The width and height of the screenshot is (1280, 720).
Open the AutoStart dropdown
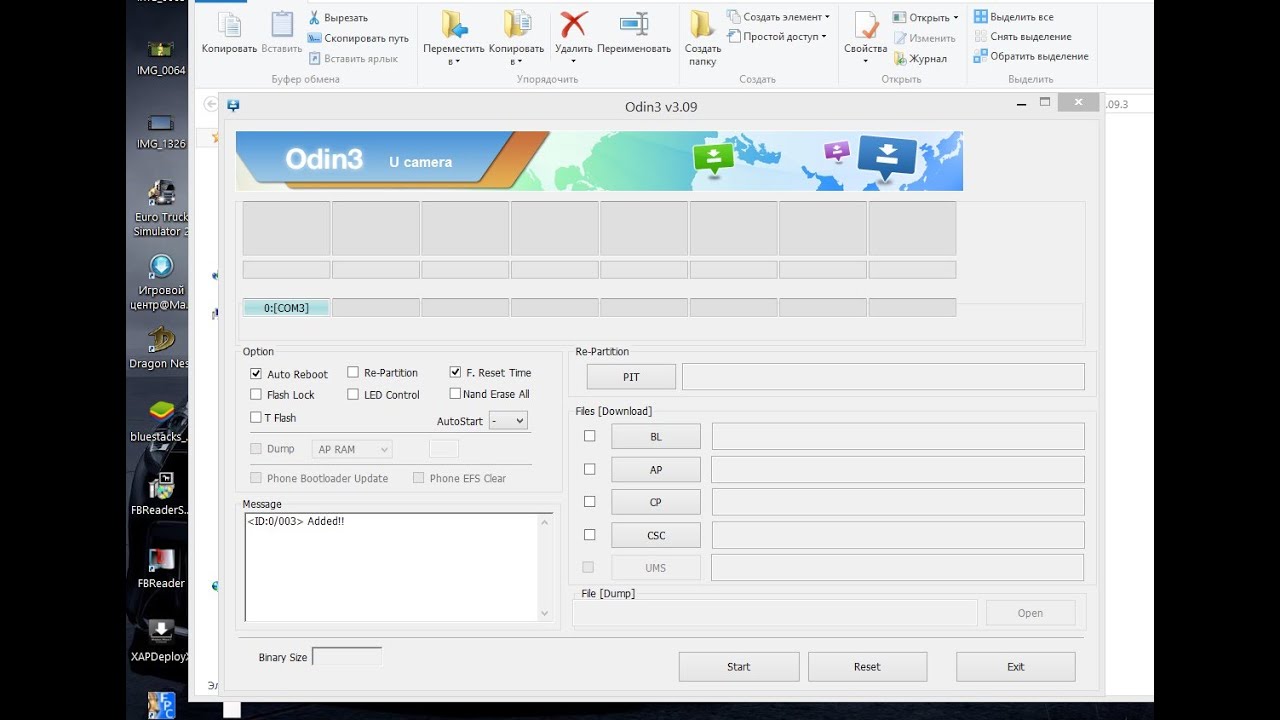coord(508,421)
